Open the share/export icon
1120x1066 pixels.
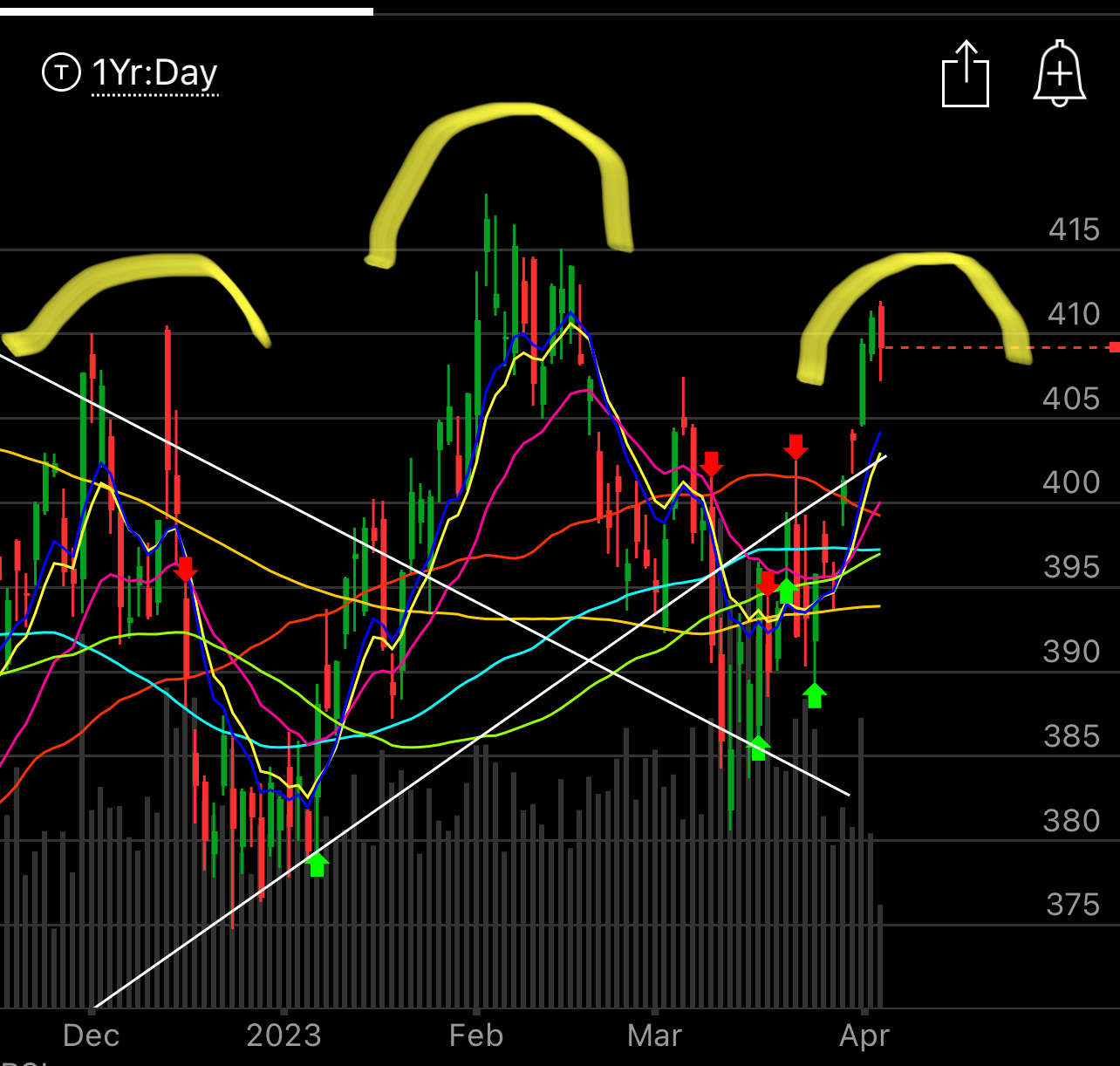pyautogui.click(x=966, y=74)
